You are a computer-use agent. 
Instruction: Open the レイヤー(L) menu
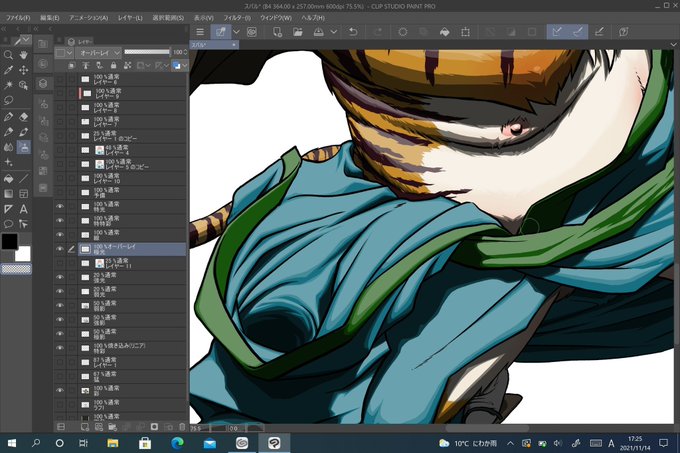(130, 18)
